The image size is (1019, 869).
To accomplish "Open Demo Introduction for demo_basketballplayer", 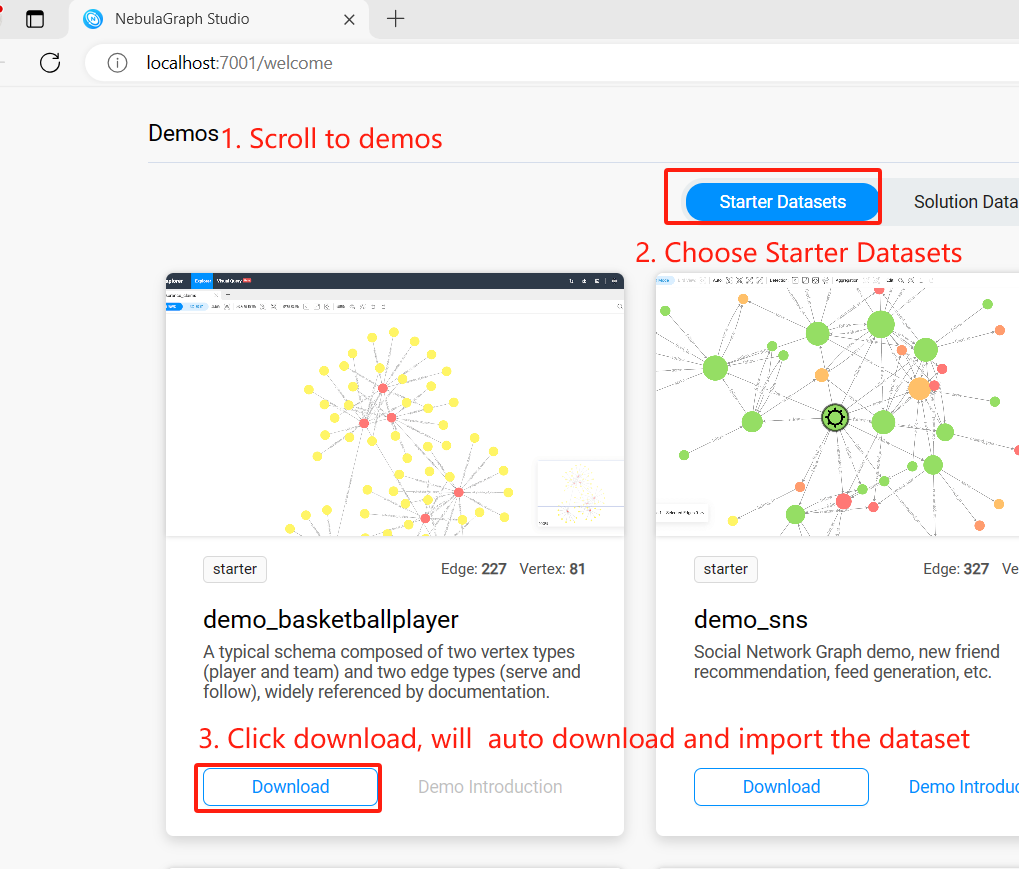I will 490,787.
